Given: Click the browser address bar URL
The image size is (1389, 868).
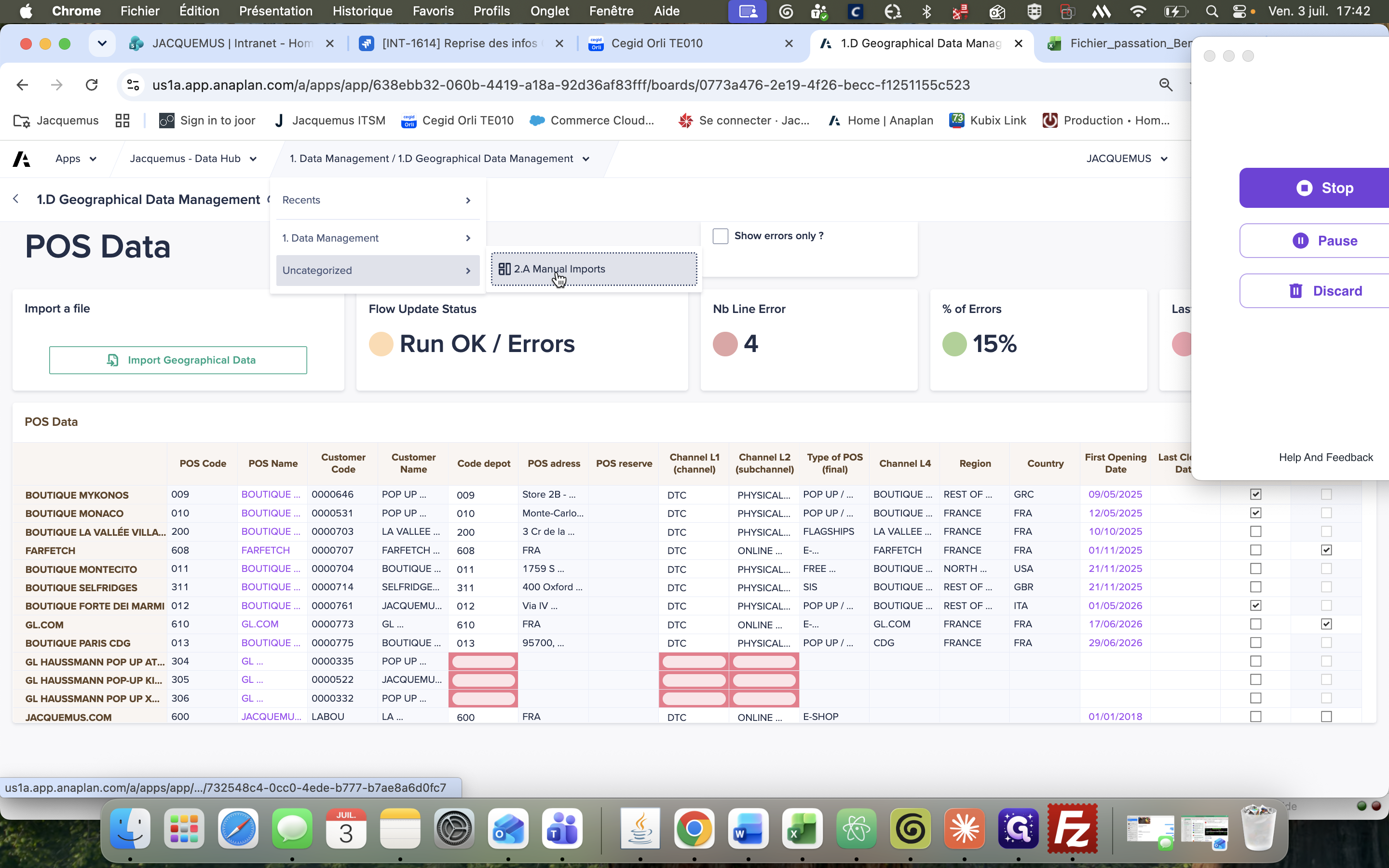Looking at the screenshot, I should click(560, 85).
